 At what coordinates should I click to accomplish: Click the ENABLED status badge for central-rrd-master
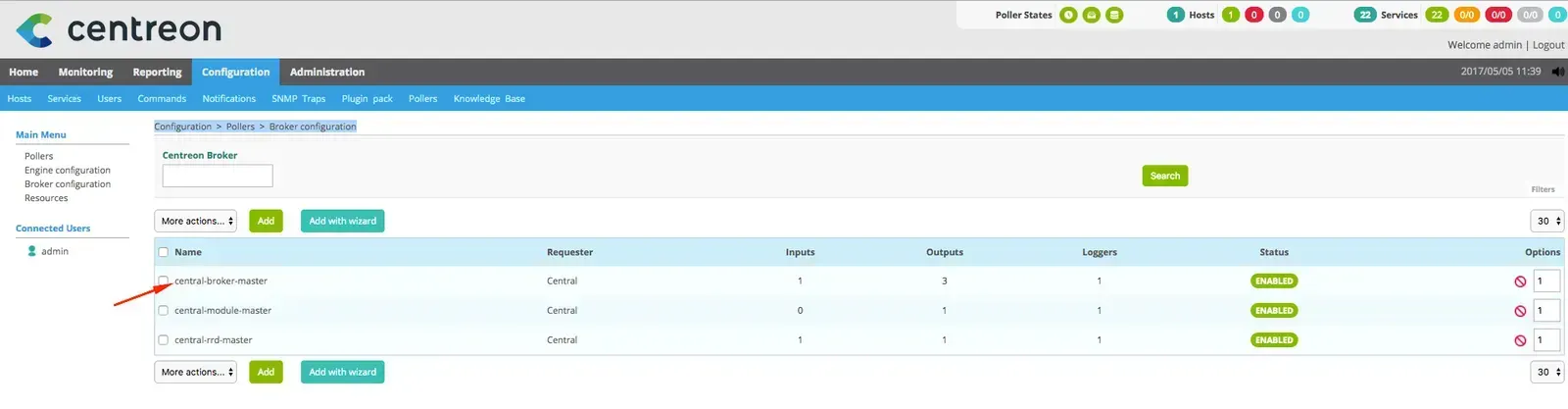click(1274, 339)
